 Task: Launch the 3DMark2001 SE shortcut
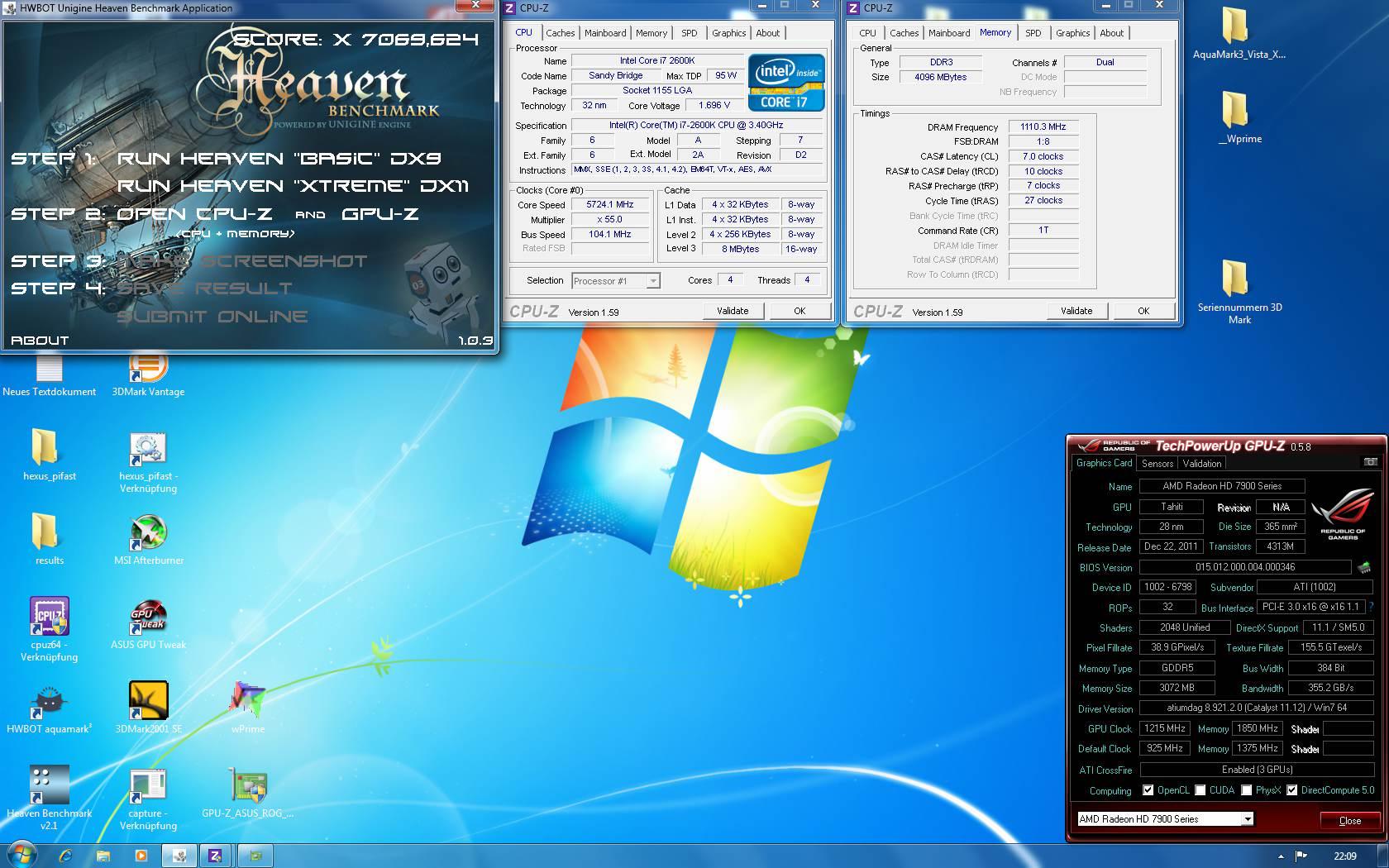tap(149, 708)
